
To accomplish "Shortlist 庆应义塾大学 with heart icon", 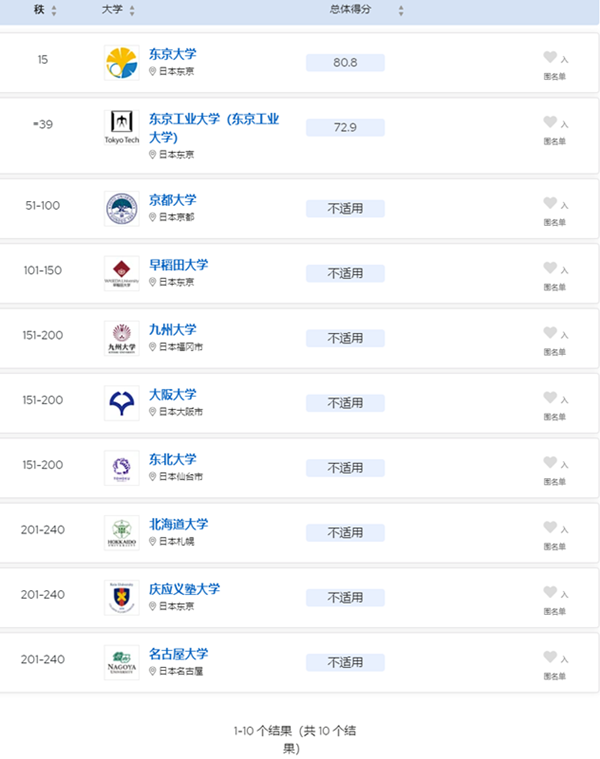I will (x=550, y=592).
